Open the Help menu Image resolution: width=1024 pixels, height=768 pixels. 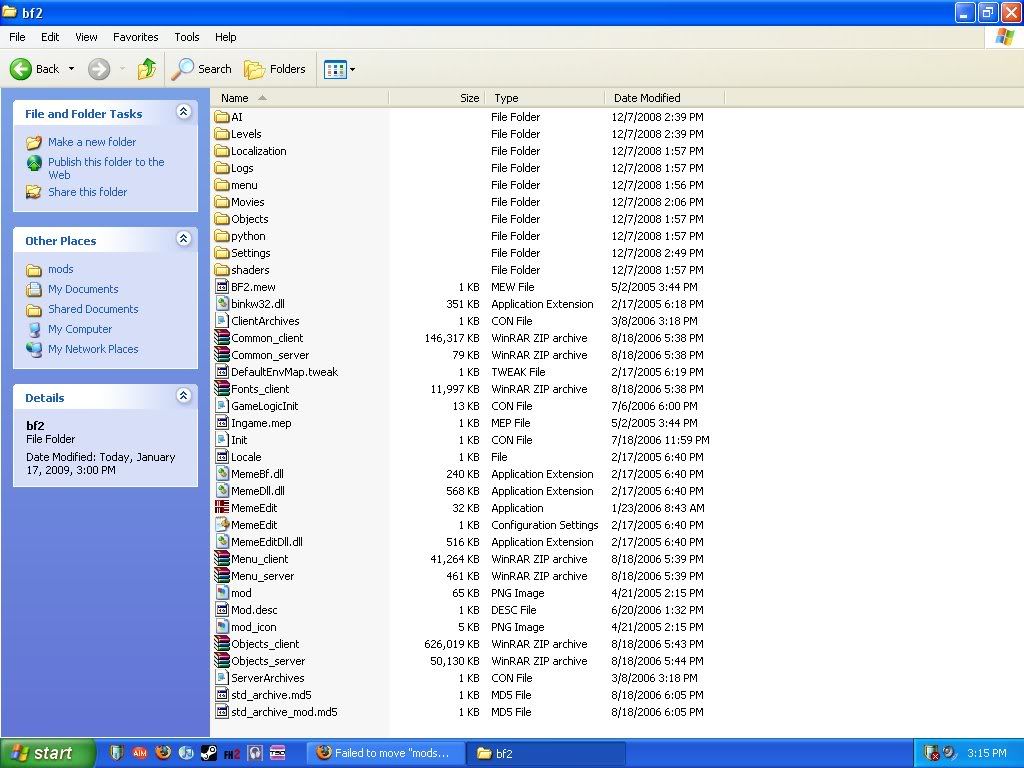(225, 37)
